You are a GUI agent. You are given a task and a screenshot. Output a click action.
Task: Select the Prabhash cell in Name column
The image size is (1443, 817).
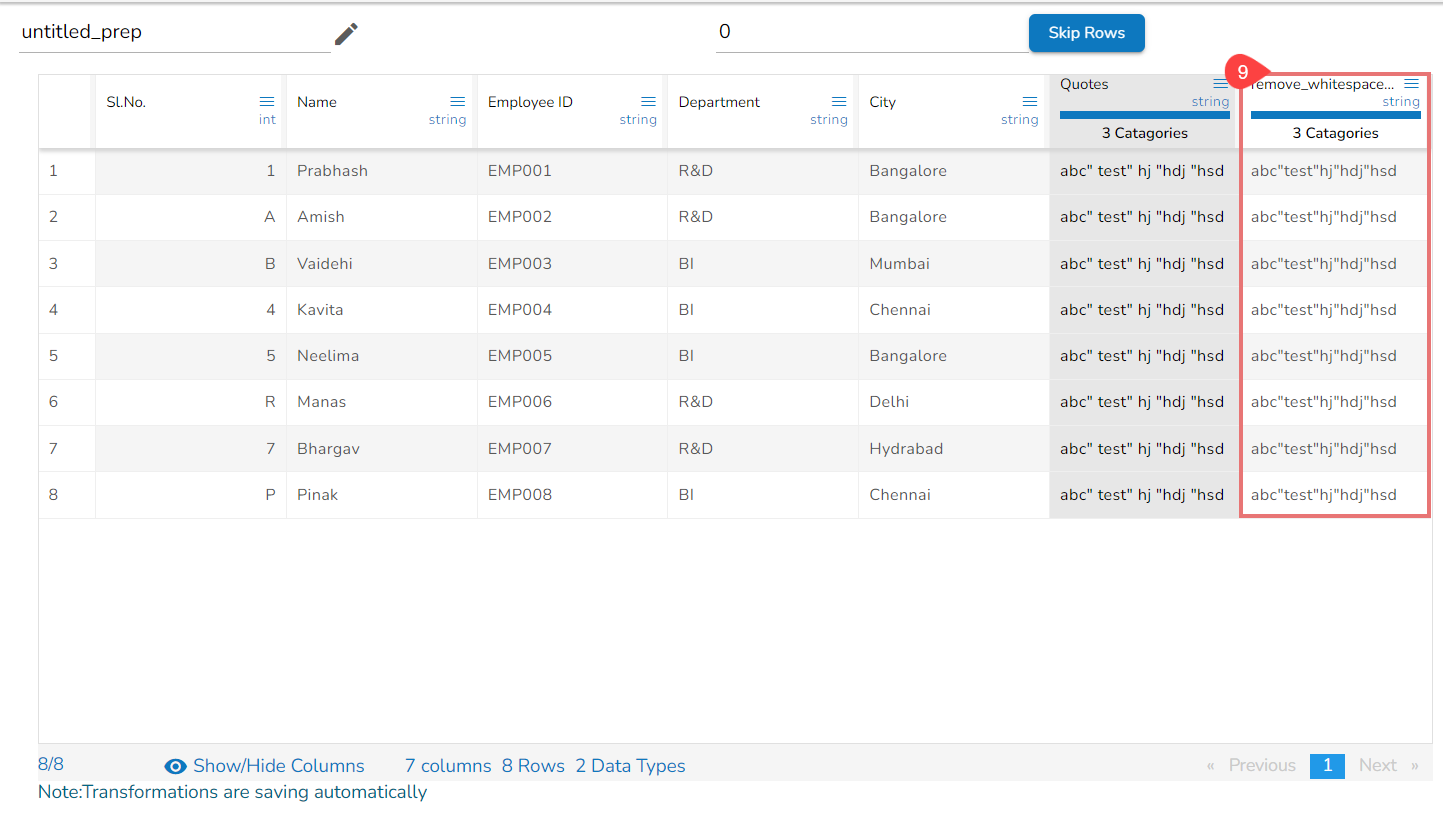[333, 171]
